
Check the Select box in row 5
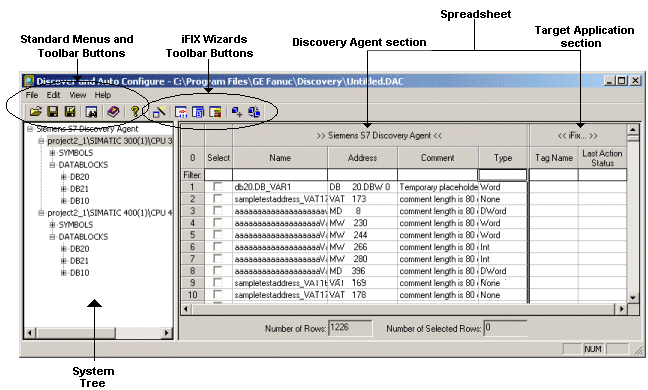pyautogui.click(x=217, y=235)
